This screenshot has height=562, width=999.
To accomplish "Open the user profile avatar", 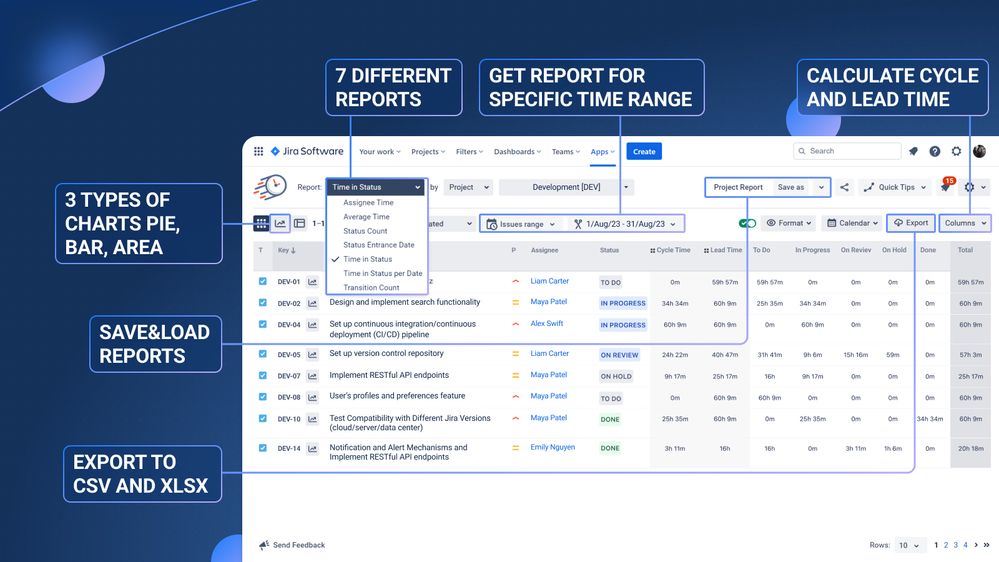I will click(979, 152).
